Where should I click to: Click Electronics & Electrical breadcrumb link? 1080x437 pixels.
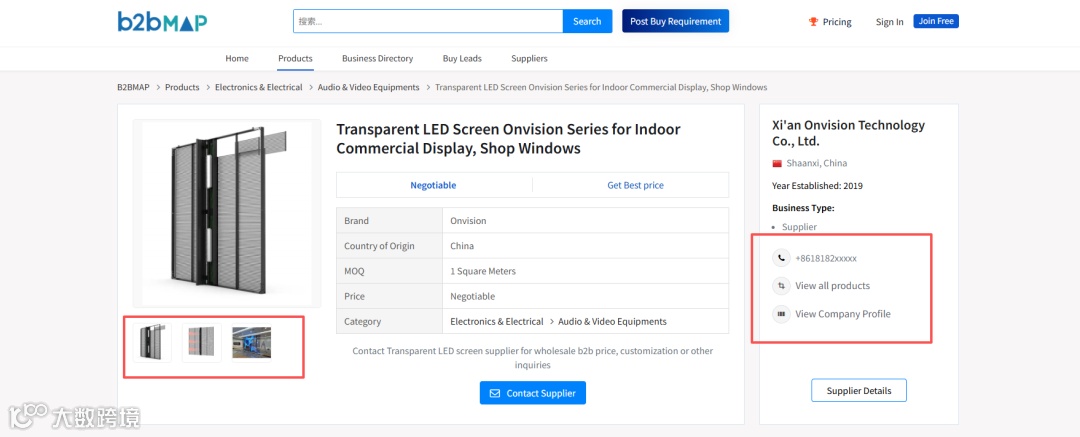click(258, 88)
